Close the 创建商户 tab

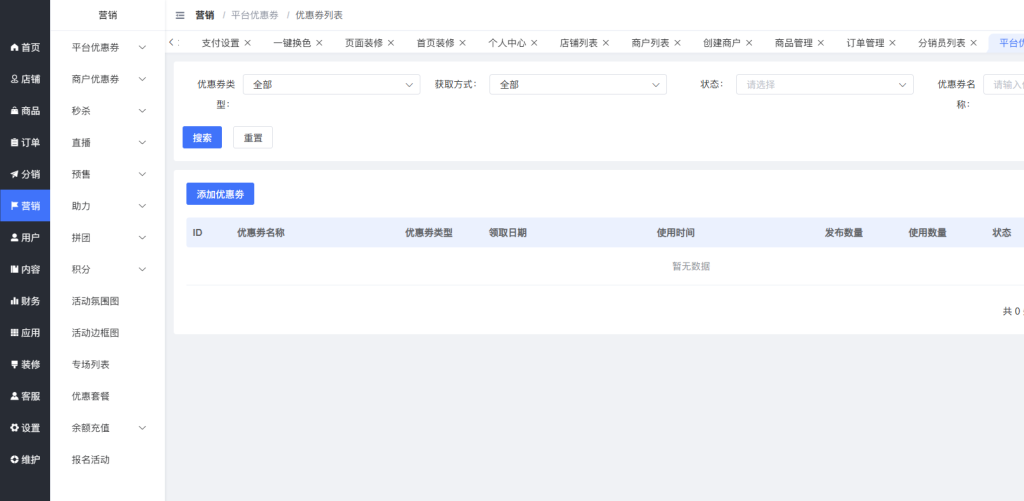pos(749,42)
